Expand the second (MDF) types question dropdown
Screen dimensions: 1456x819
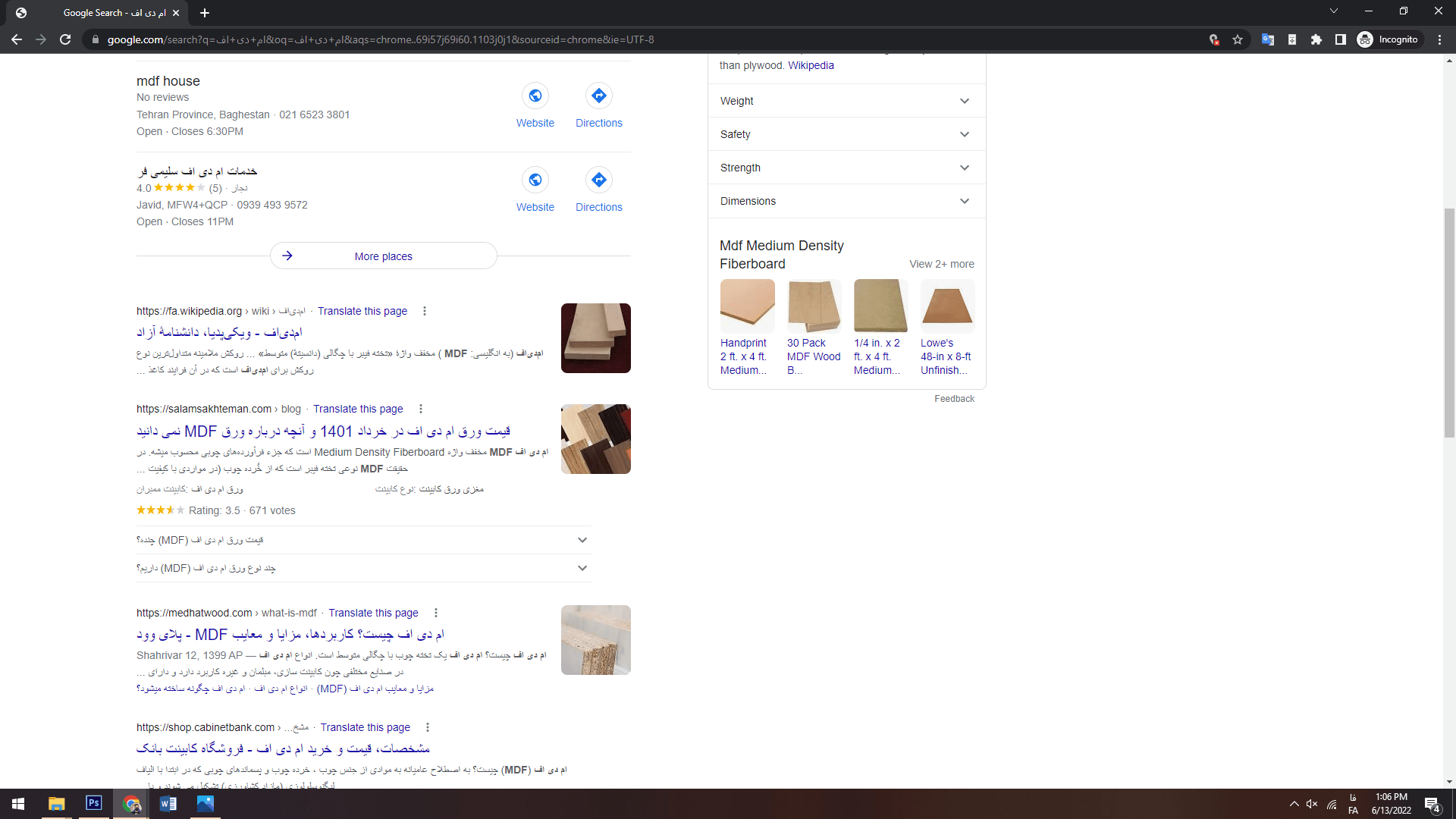pyautogui.click(x=364, y=568)
